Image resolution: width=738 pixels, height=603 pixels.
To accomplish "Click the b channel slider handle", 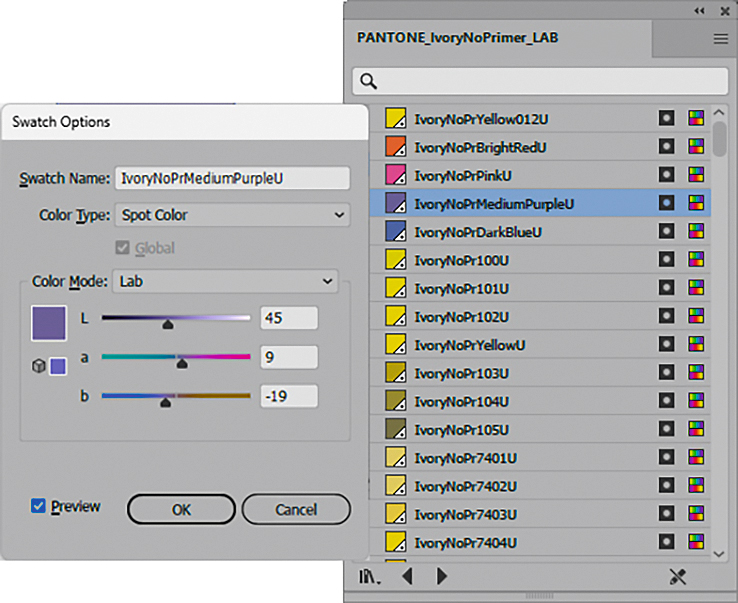I will coord(166,402).
